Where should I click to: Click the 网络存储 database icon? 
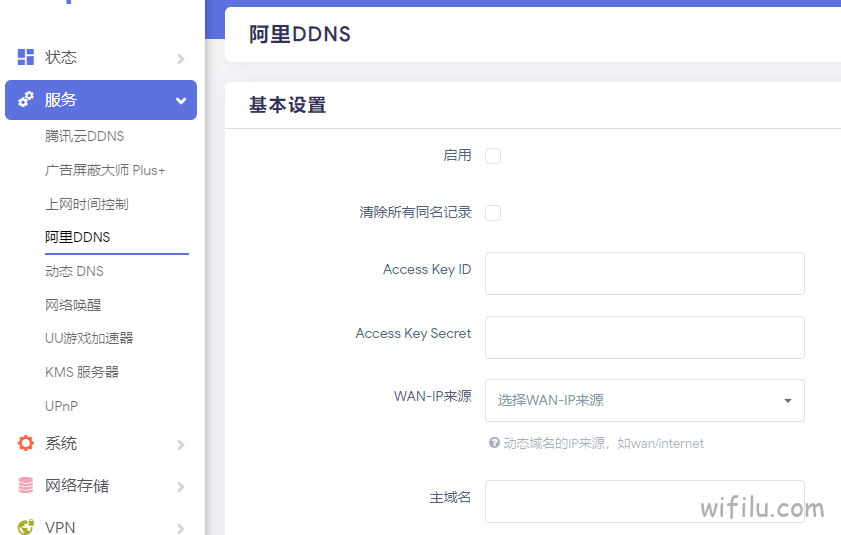tap(26, 485)
